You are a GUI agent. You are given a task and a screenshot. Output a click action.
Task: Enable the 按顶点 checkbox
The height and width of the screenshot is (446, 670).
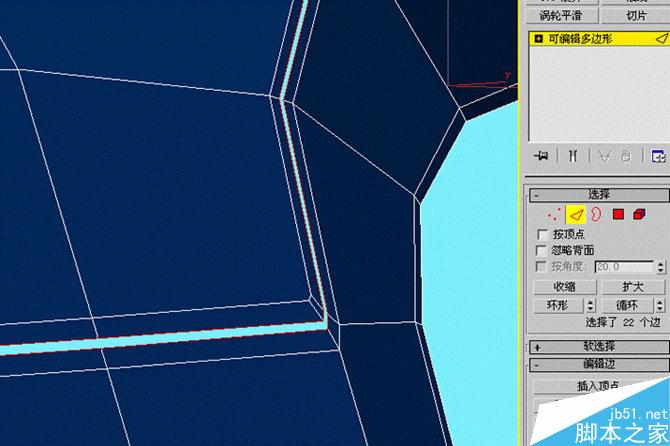click(x=542, y=234)
